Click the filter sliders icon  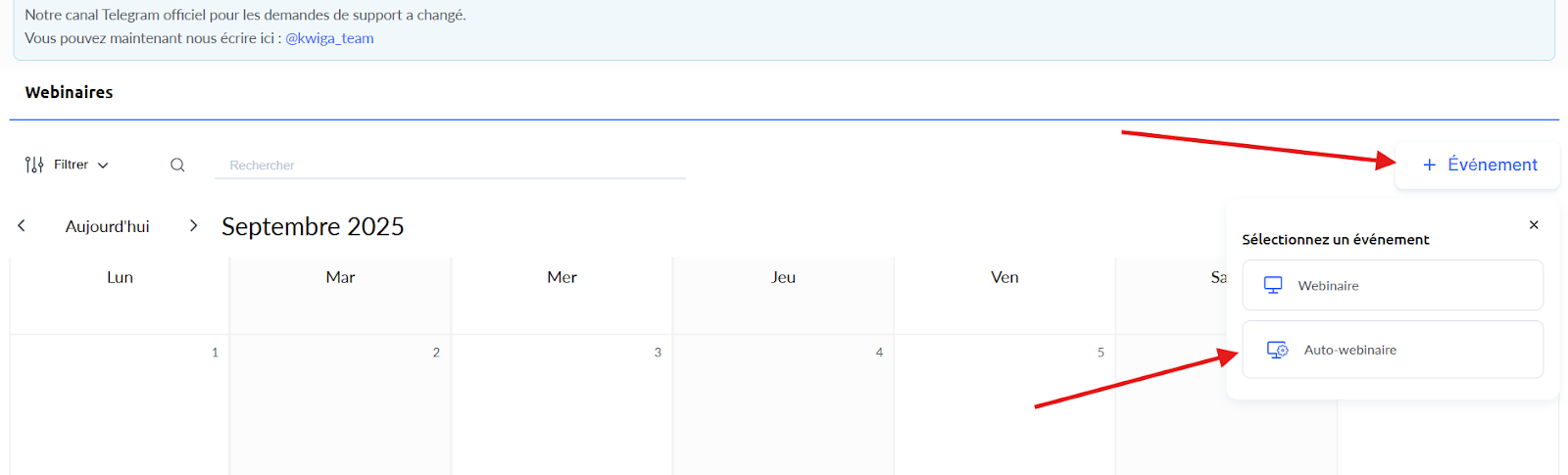click(34, 165)
